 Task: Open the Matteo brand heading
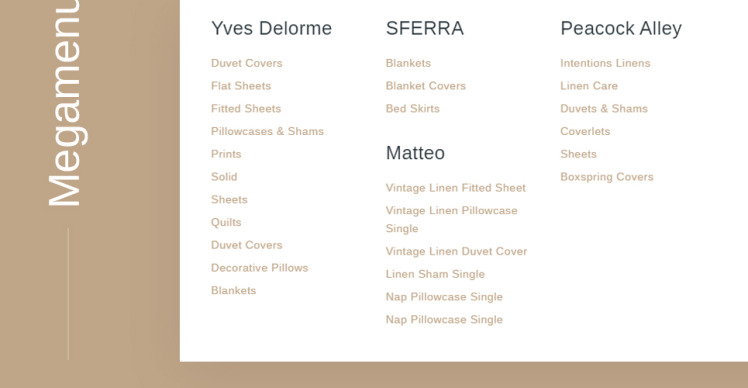tap(415, 153)
